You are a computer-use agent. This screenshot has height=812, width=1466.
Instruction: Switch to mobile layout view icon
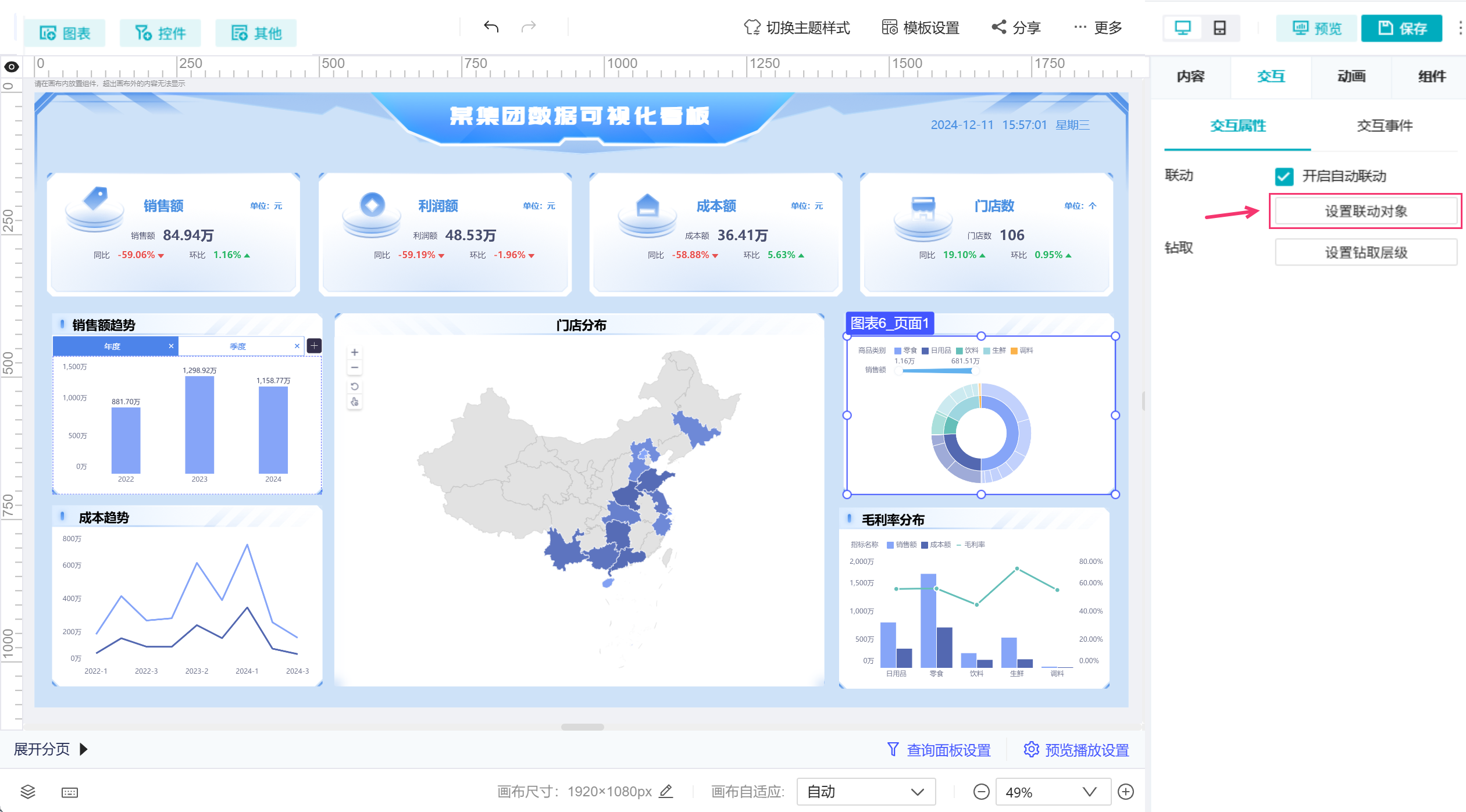pyautogui.click(x=1219, y=28)
